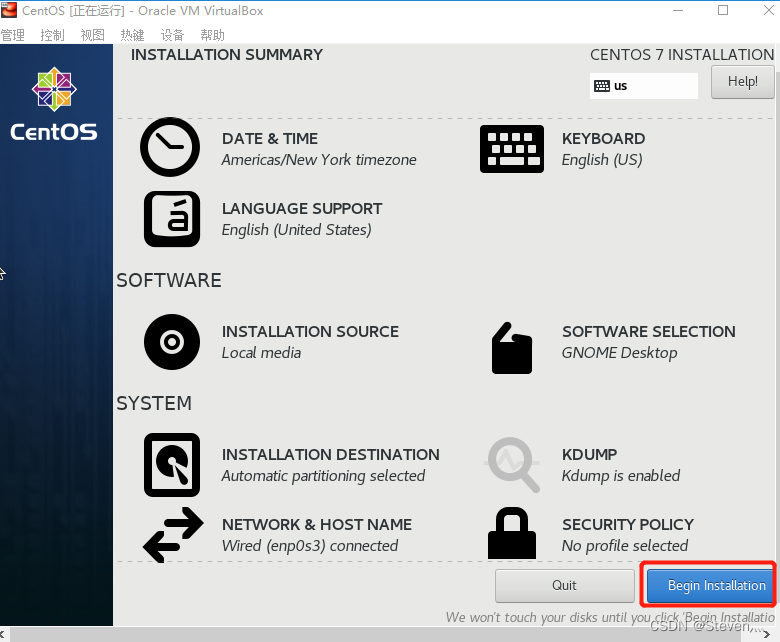This screenshot has width=780, height=642.
Task: Select the KEYBOARD label
Action: tap(603, 139)
